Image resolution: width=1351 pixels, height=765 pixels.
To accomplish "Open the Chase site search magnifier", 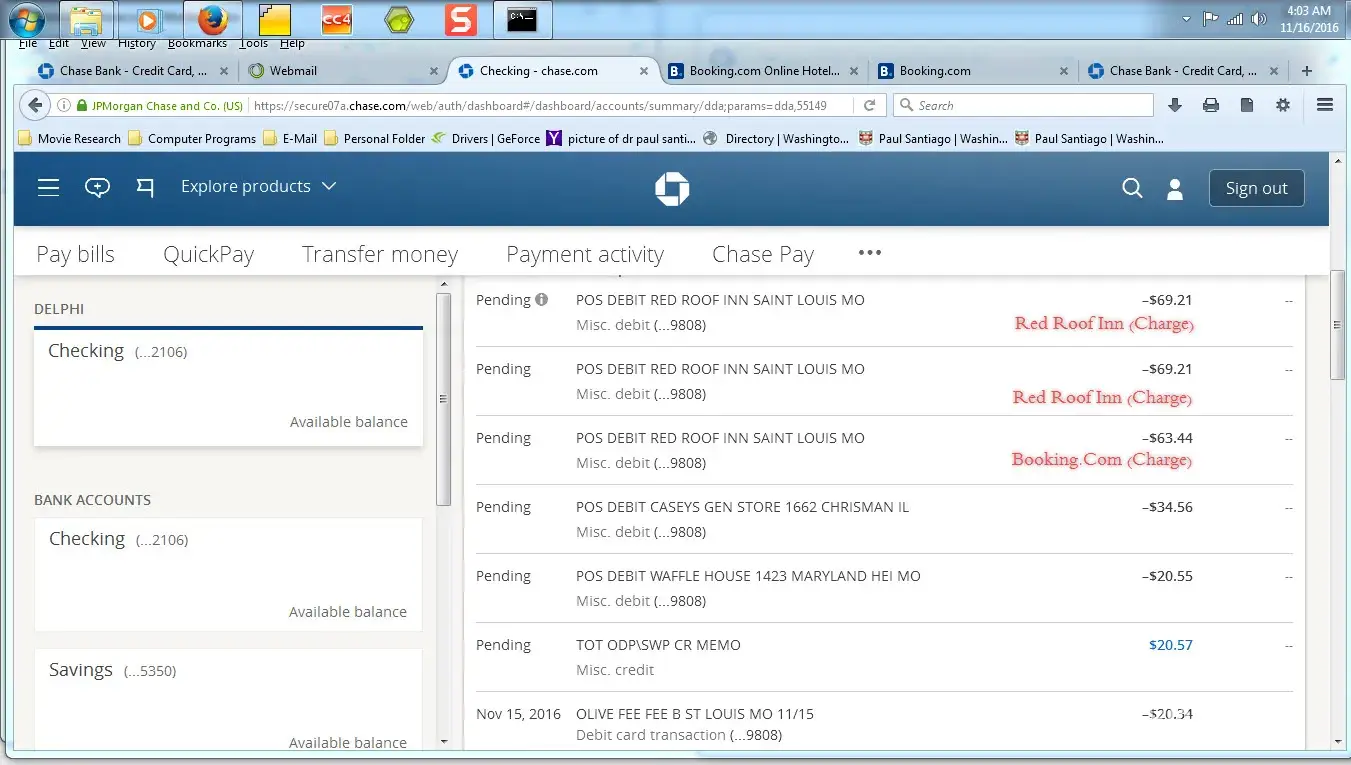I will pyautogui.click(x=1132, y=188).
